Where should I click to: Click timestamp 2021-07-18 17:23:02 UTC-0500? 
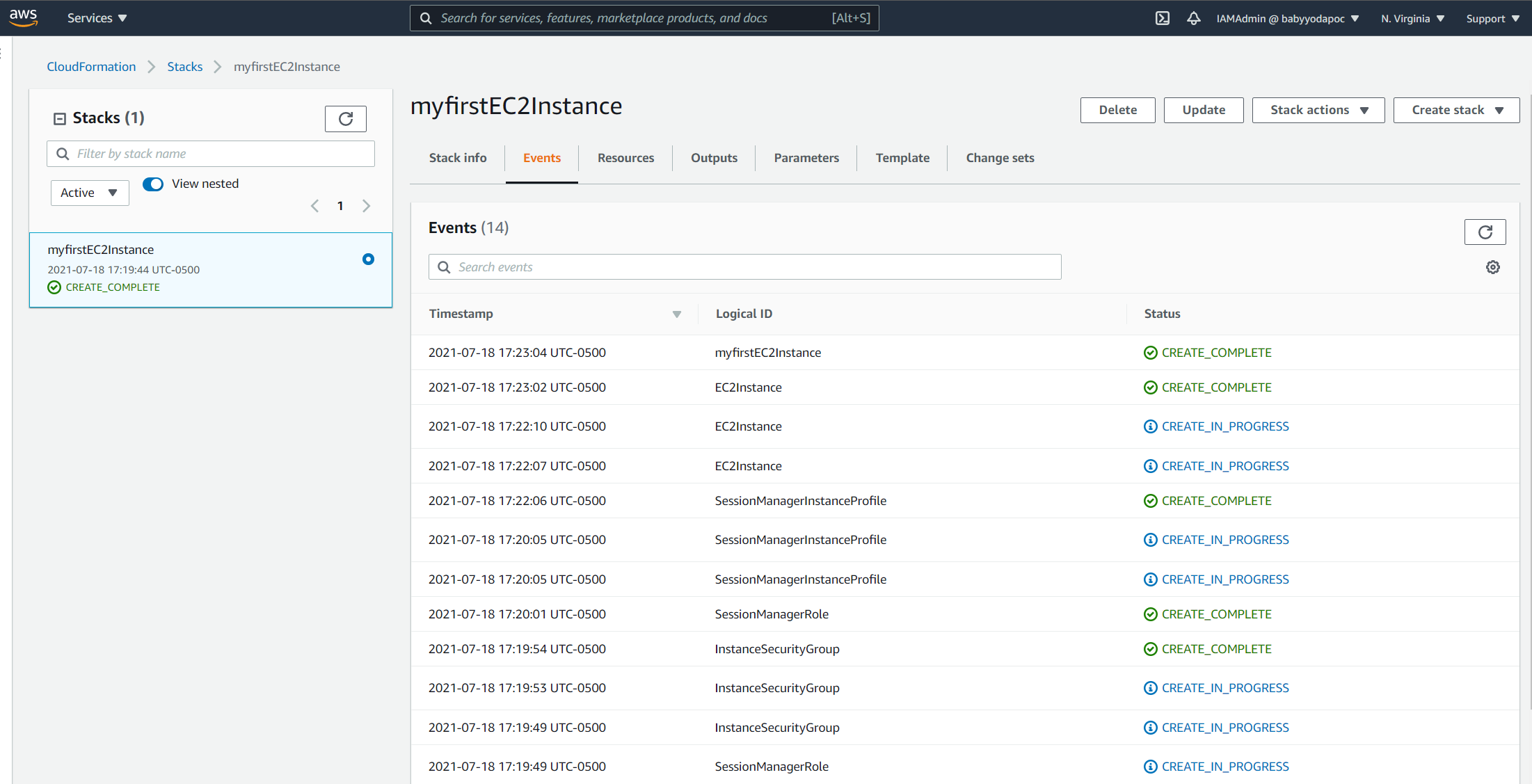click(517, 387)
